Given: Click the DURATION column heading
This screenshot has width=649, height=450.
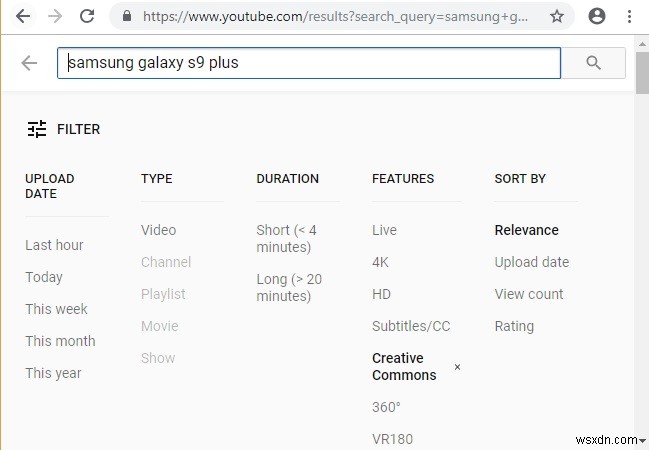Looking at the screenshot, I should point(288,179).
